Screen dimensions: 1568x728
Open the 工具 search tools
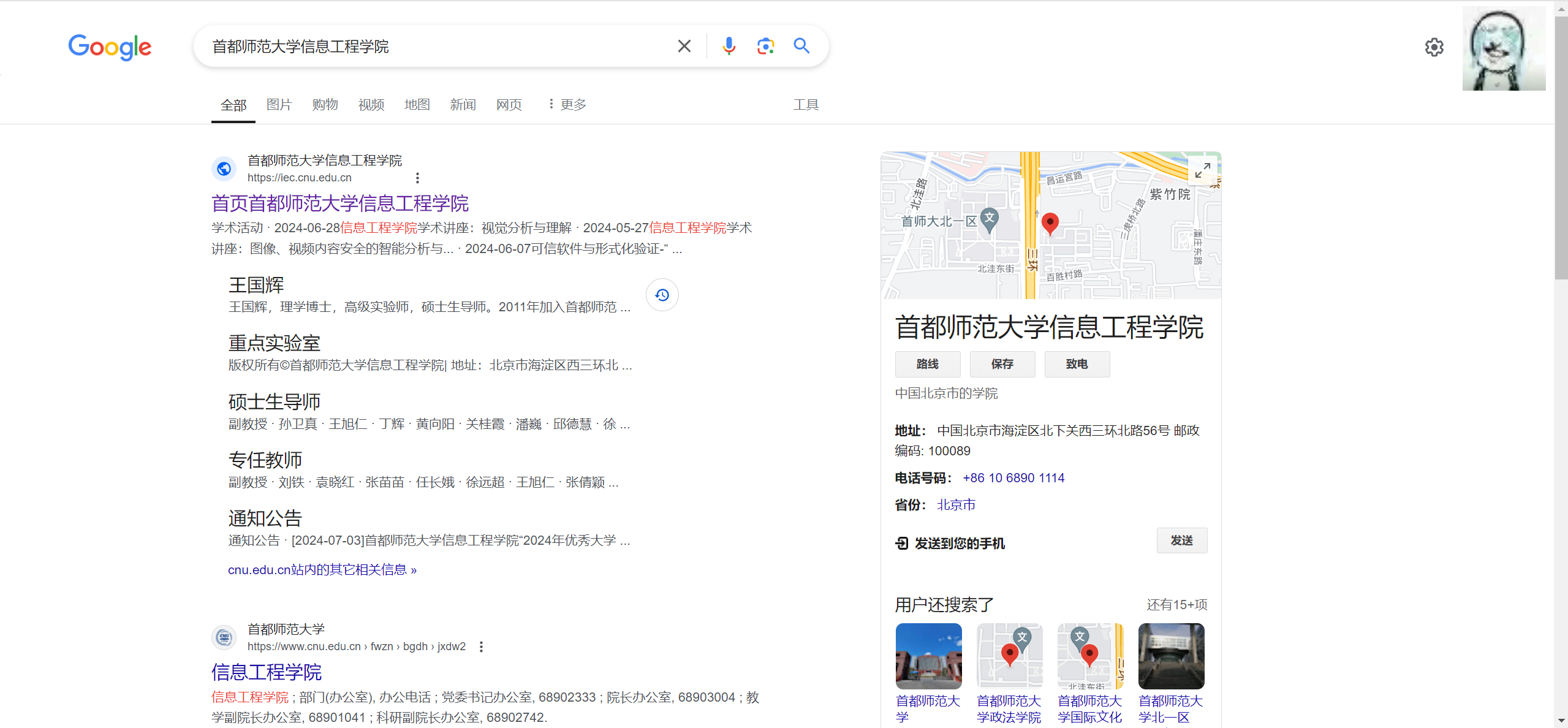pyautogui.click(x=805, y=105)
